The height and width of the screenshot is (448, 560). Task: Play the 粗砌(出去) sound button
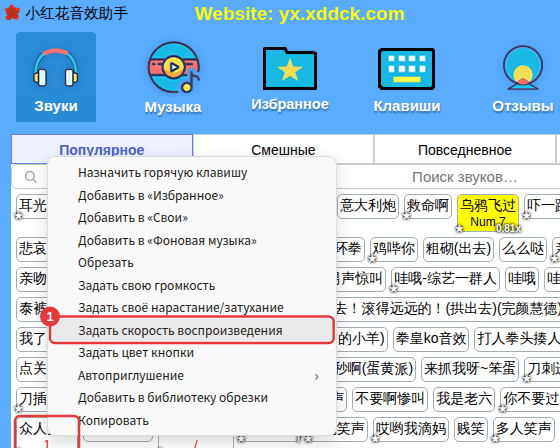[x=458, y=249]
